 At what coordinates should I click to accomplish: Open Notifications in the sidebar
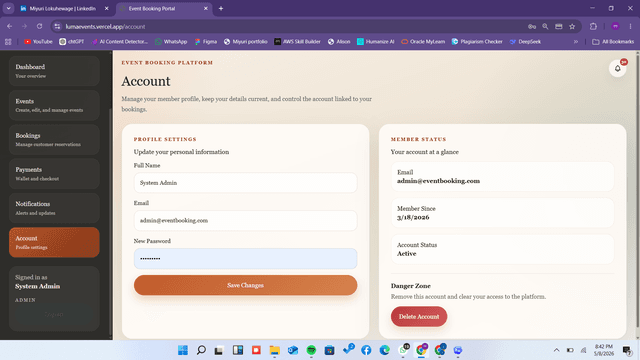pyautogui.click(x=54, y=208)
